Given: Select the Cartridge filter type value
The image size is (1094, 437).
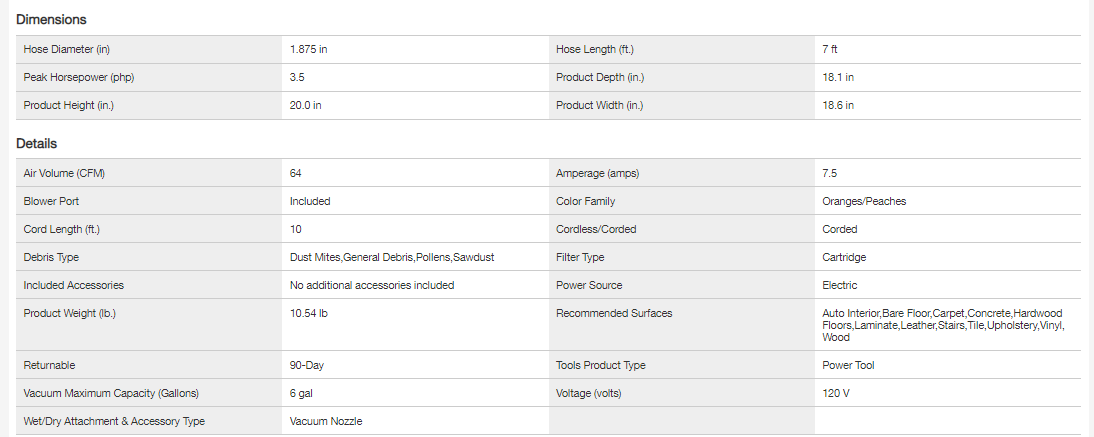Looking at the screenshot, I should [x=844, y=257].
